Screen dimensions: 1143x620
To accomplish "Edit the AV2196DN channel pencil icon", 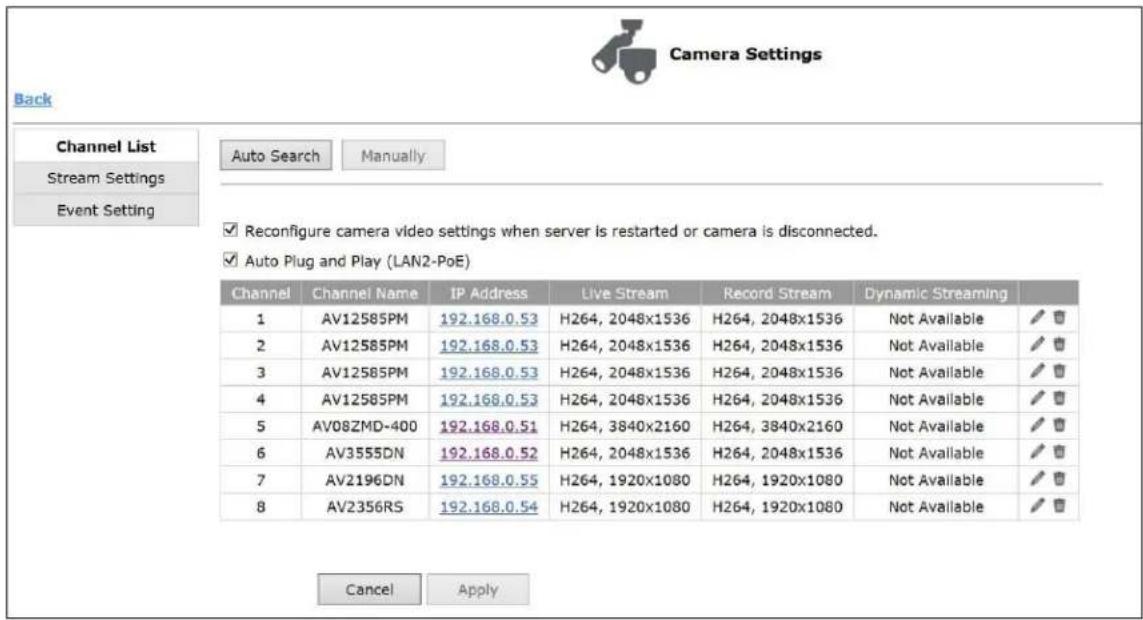I will 1037,479.
